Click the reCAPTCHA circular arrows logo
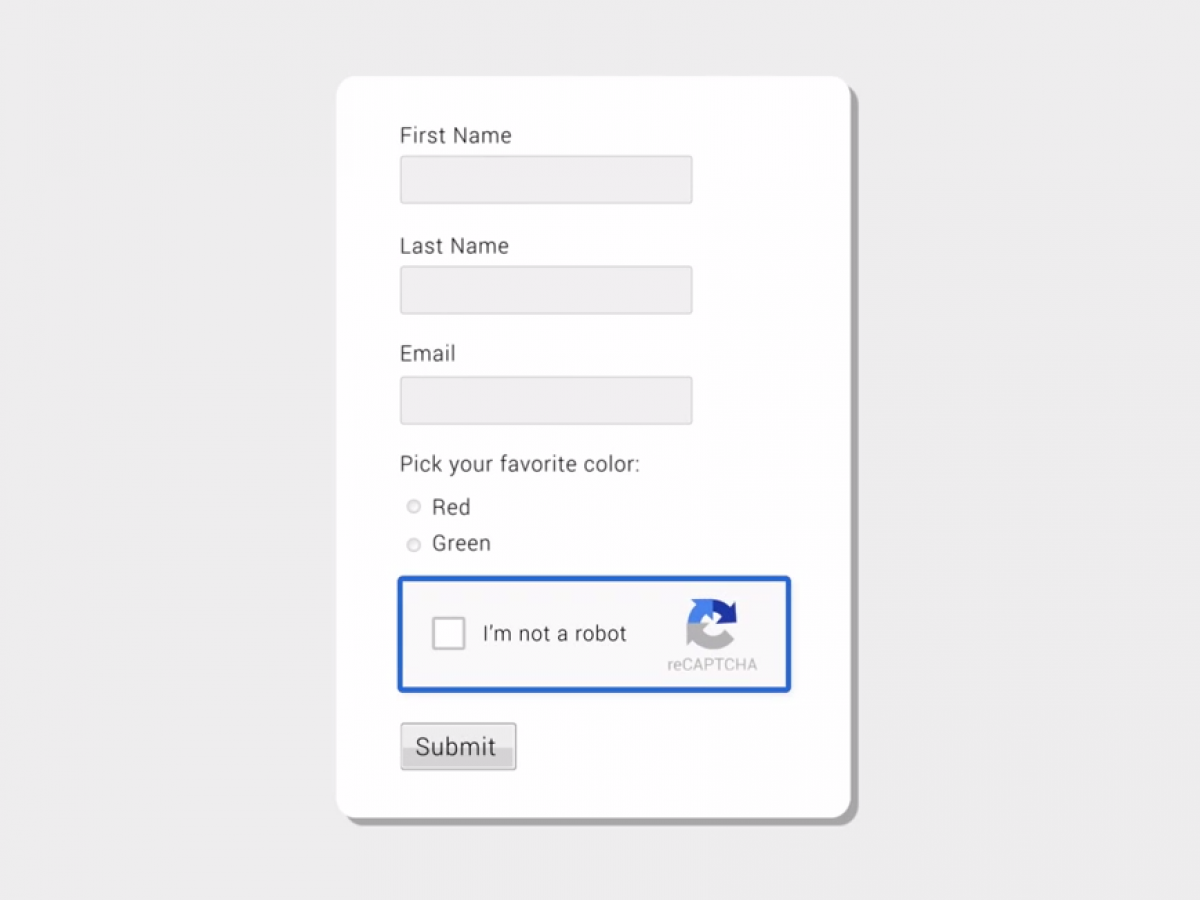1200x900 pixels. click(x=711, y=623)
